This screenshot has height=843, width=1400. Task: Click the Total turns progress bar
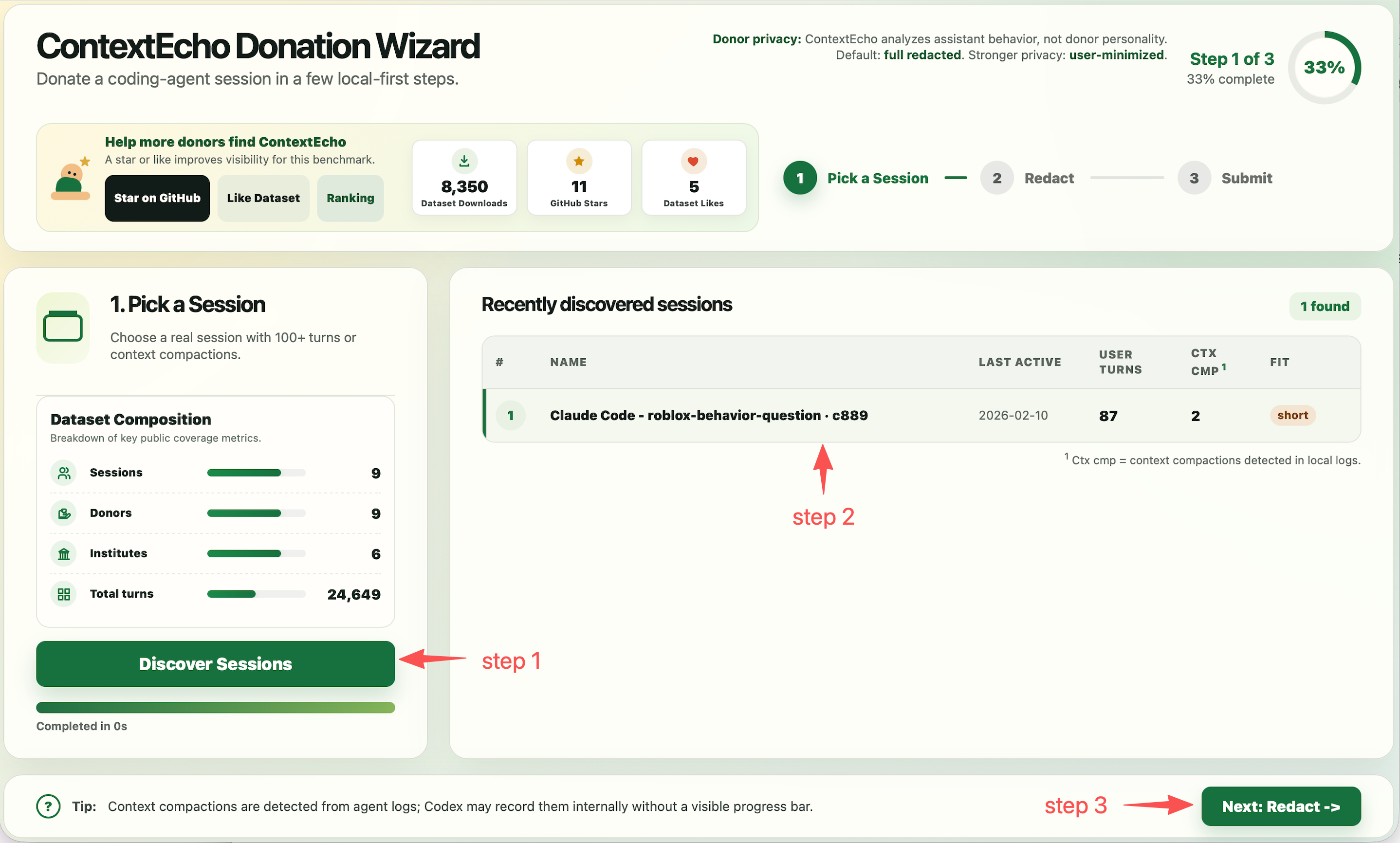pos(256,594)
